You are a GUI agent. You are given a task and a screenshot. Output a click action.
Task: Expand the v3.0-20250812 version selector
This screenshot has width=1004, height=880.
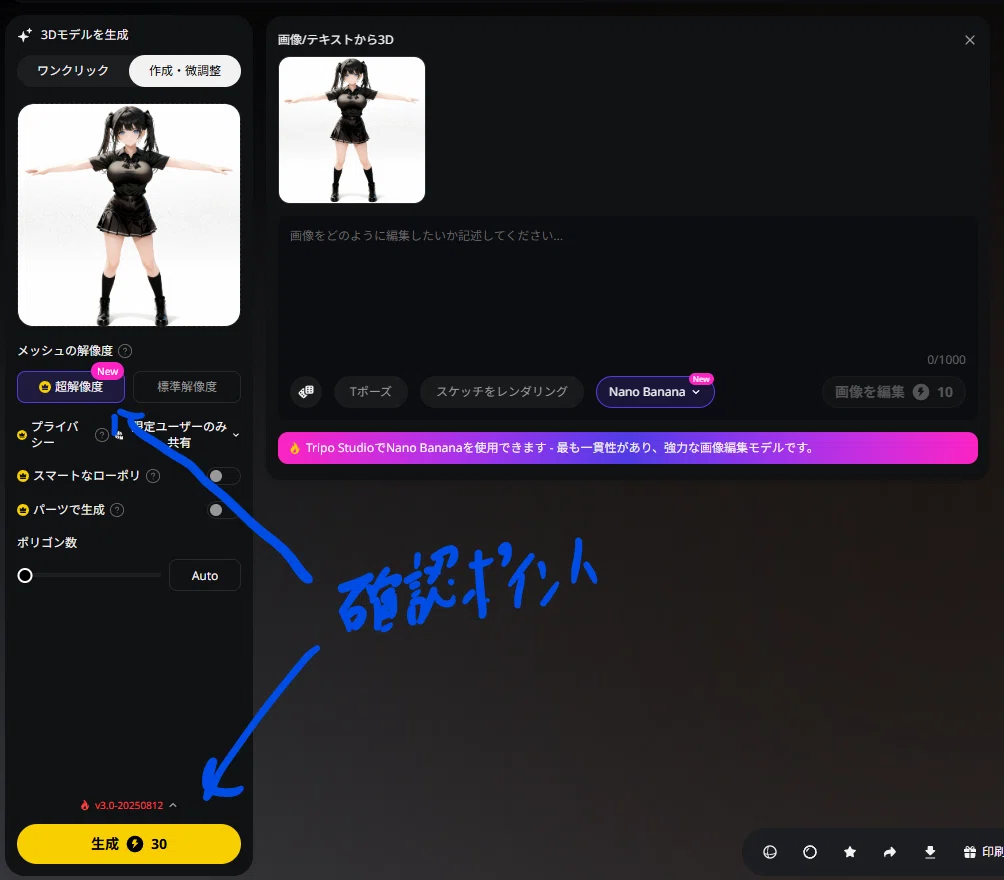click(x=129, y=805)
